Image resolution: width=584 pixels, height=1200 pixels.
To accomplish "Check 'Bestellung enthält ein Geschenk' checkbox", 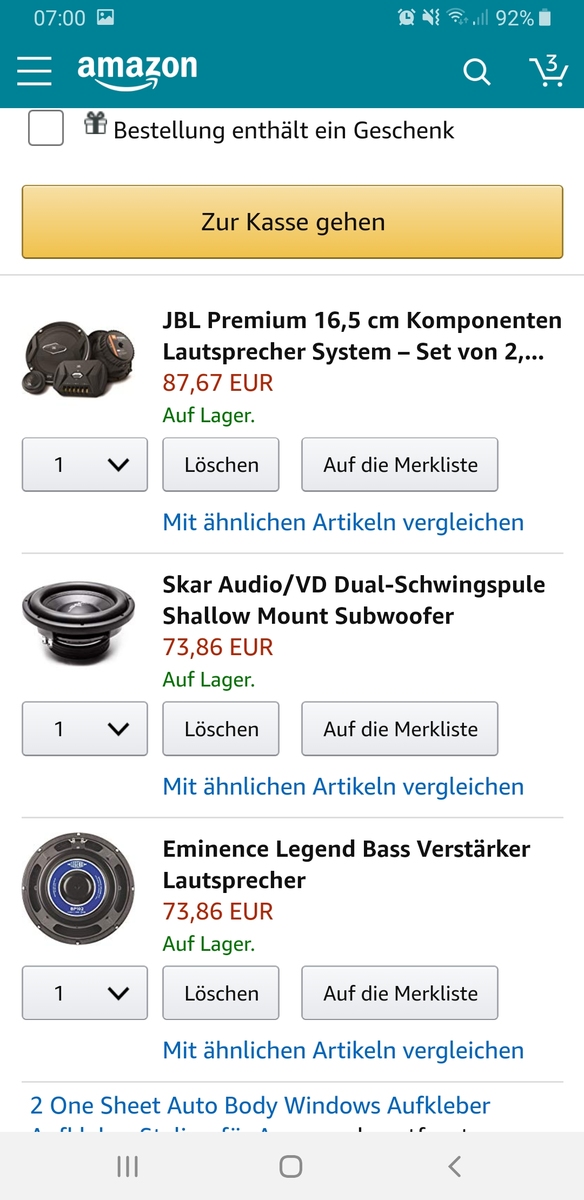I will coord(46,128).
